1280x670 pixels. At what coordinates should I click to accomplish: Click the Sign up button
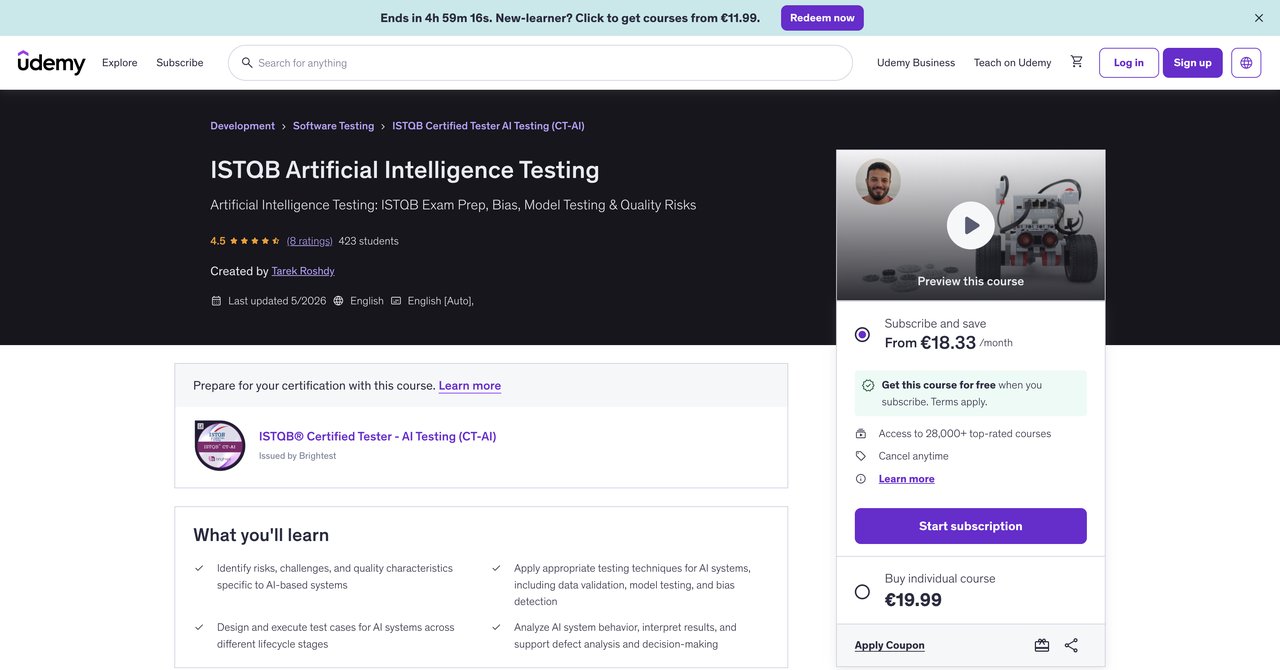click(x=1193, y=63)
